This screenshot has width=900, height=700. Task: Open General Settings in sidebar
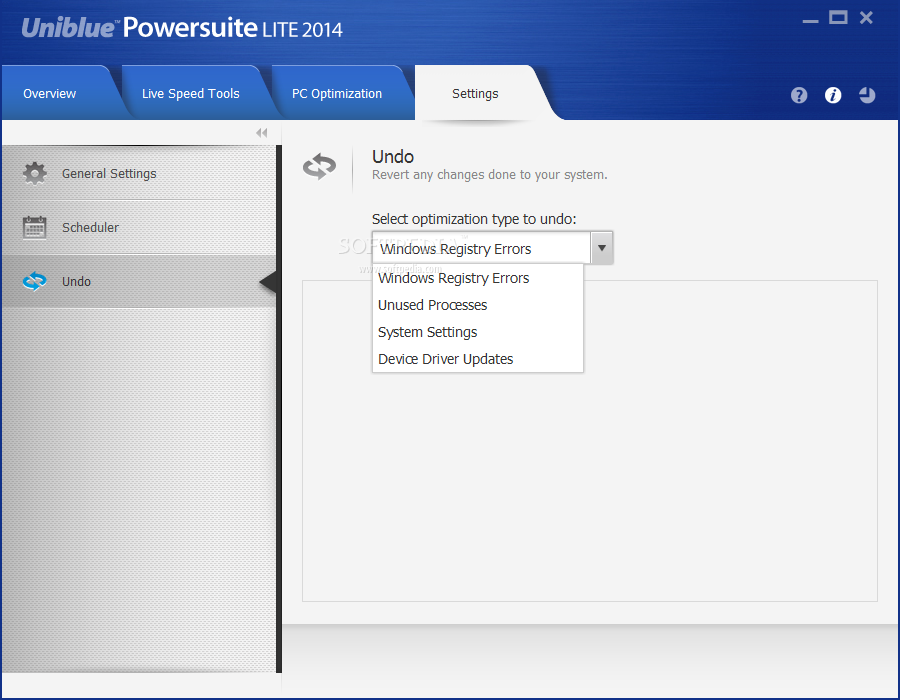coord(139,173)
